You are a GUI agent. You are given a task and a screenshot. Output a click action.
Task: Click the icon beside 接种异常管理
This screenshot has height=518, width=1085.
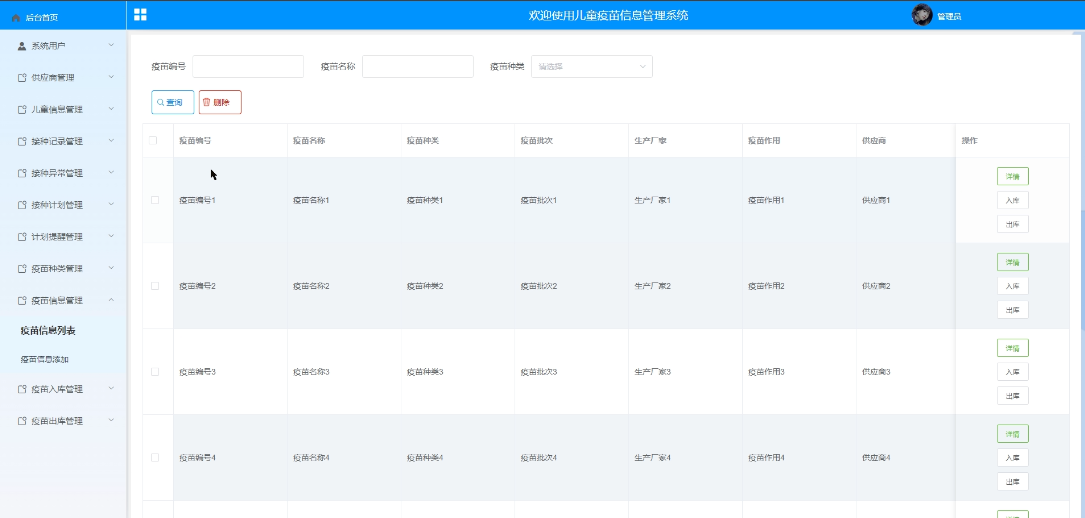click(21, 173)
